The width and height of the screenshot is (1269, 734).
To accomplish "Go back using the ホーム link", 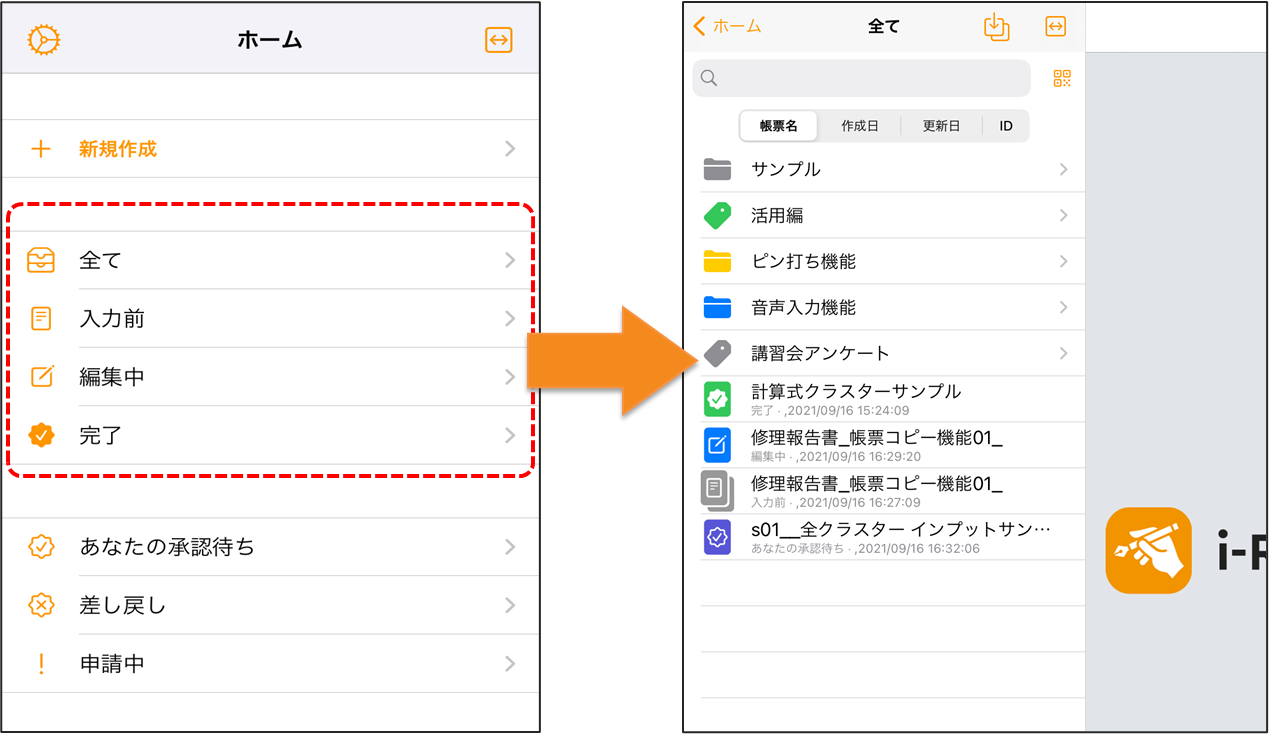I will (728, 27).
